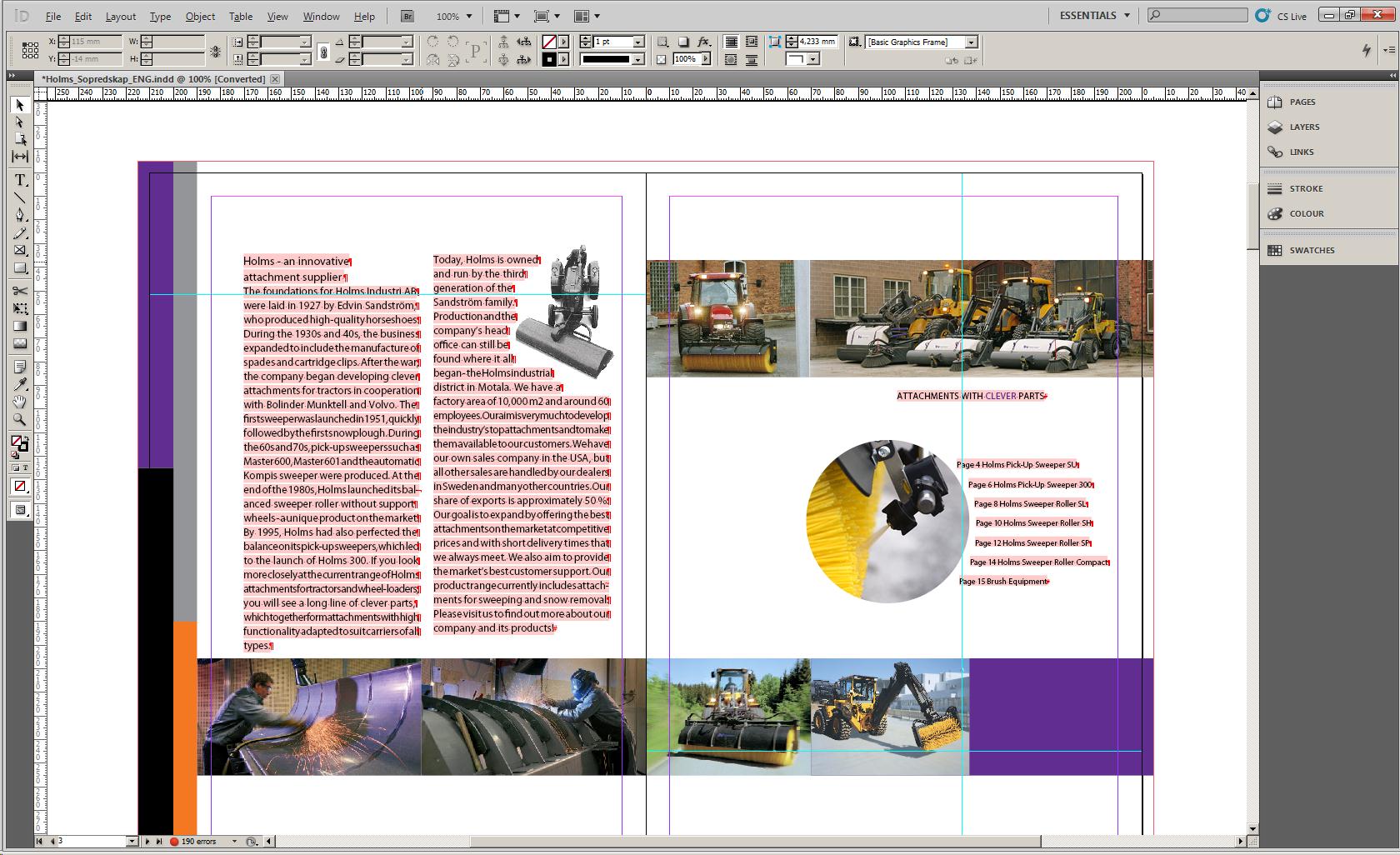Open the page number dropdown in status bar
Image resolution: width=1400 pixels, height=855 pixels.
pos(132,842)
